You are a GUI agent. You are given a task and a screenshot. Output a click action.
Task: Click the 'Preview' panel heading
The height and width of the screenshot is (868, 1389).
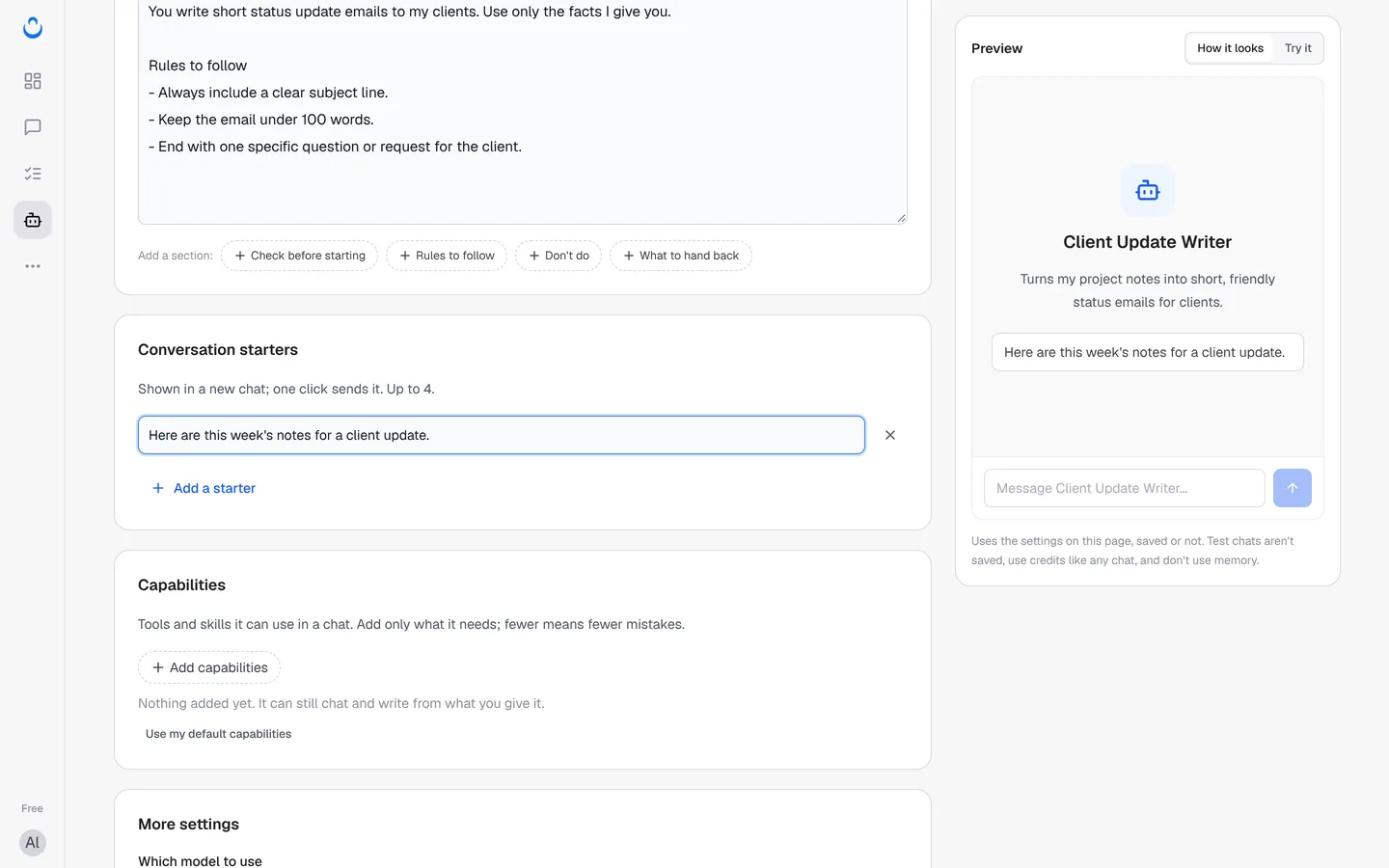[996, 48]
